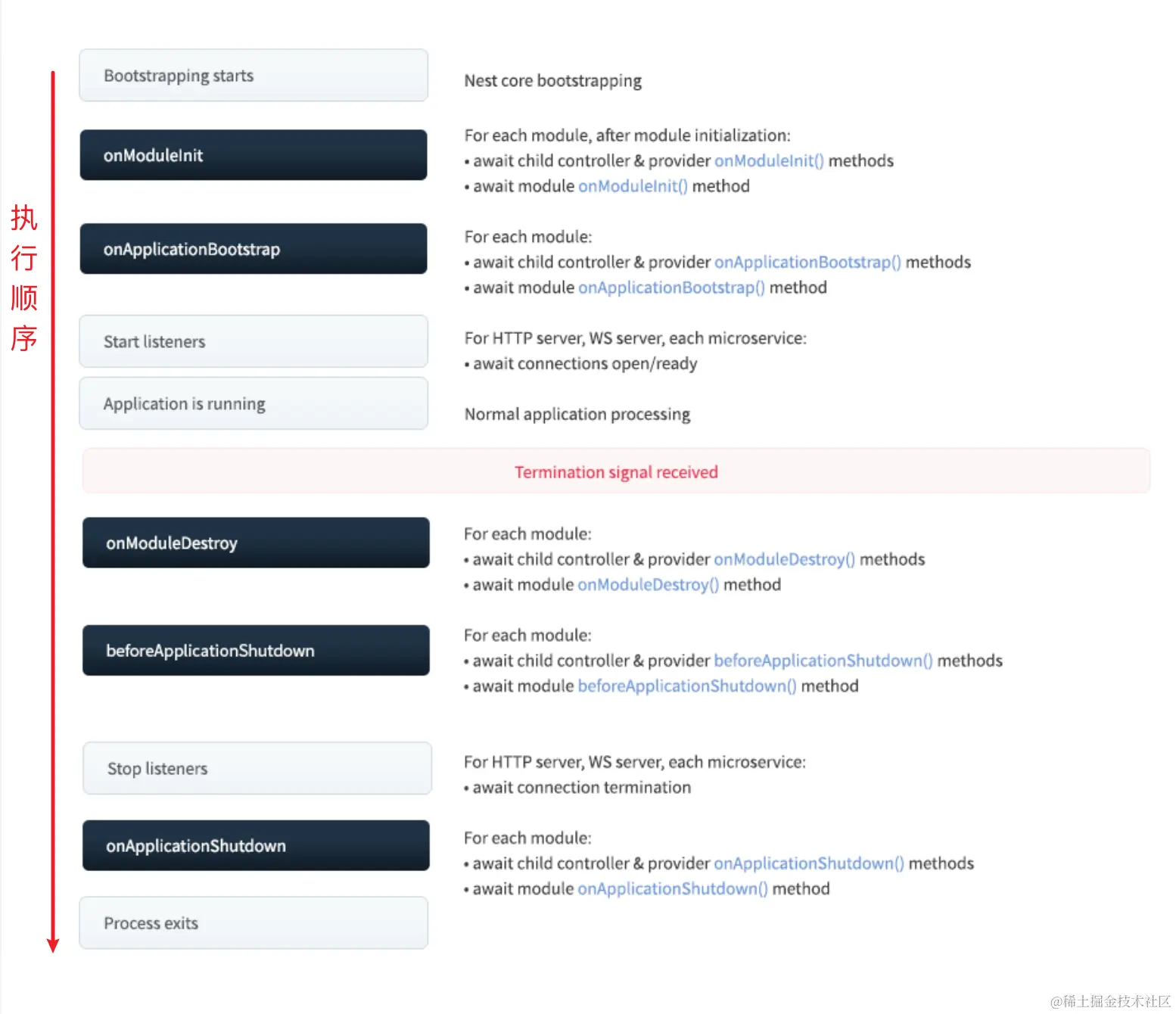Click the Bootstrapping starts box
This screenshot has height=1014, width=1176.
pos(254,76)
